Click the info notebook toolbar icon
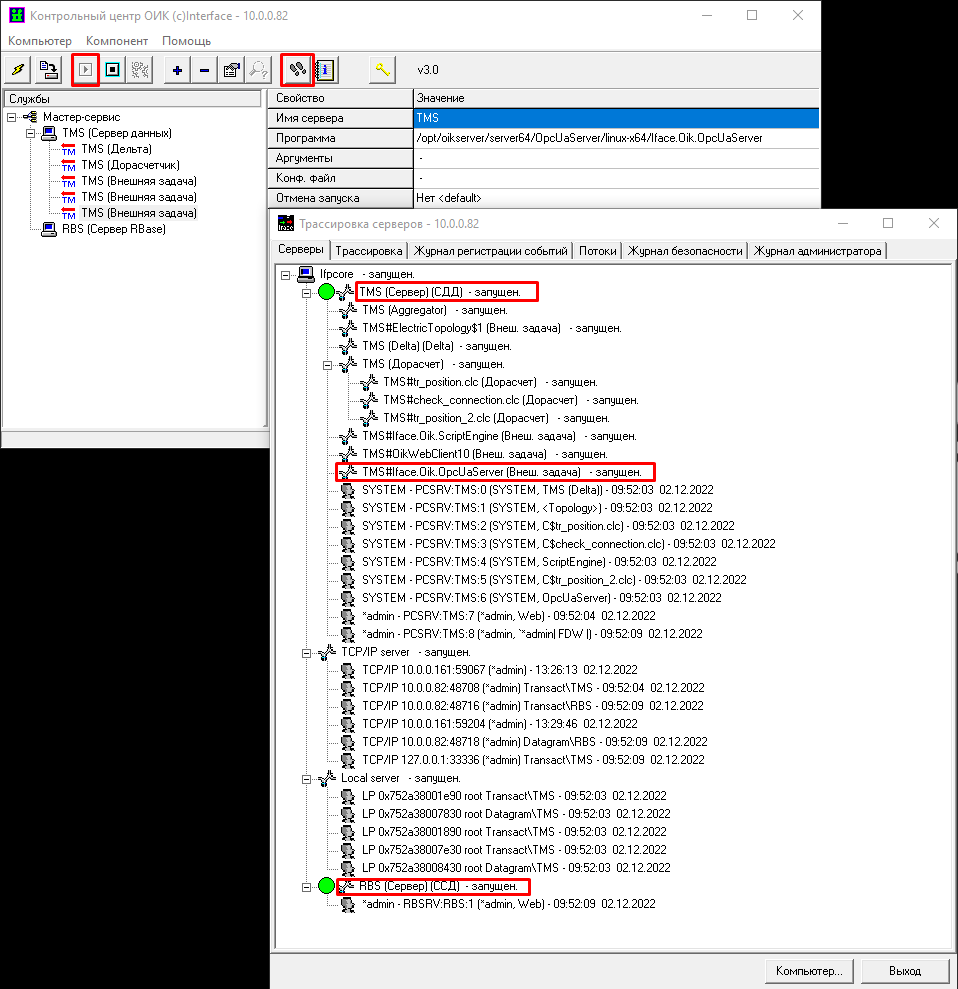 point(325,70)
